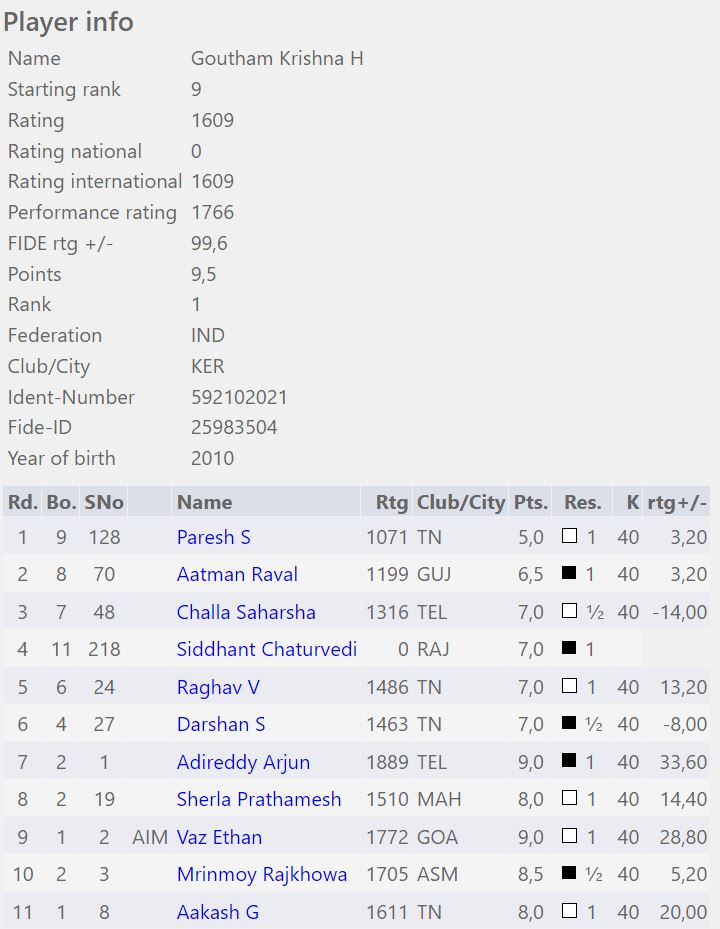Click black piece square in Adireddy Arjun row
This screenshot has height=929, width=720.
point(569,761)
